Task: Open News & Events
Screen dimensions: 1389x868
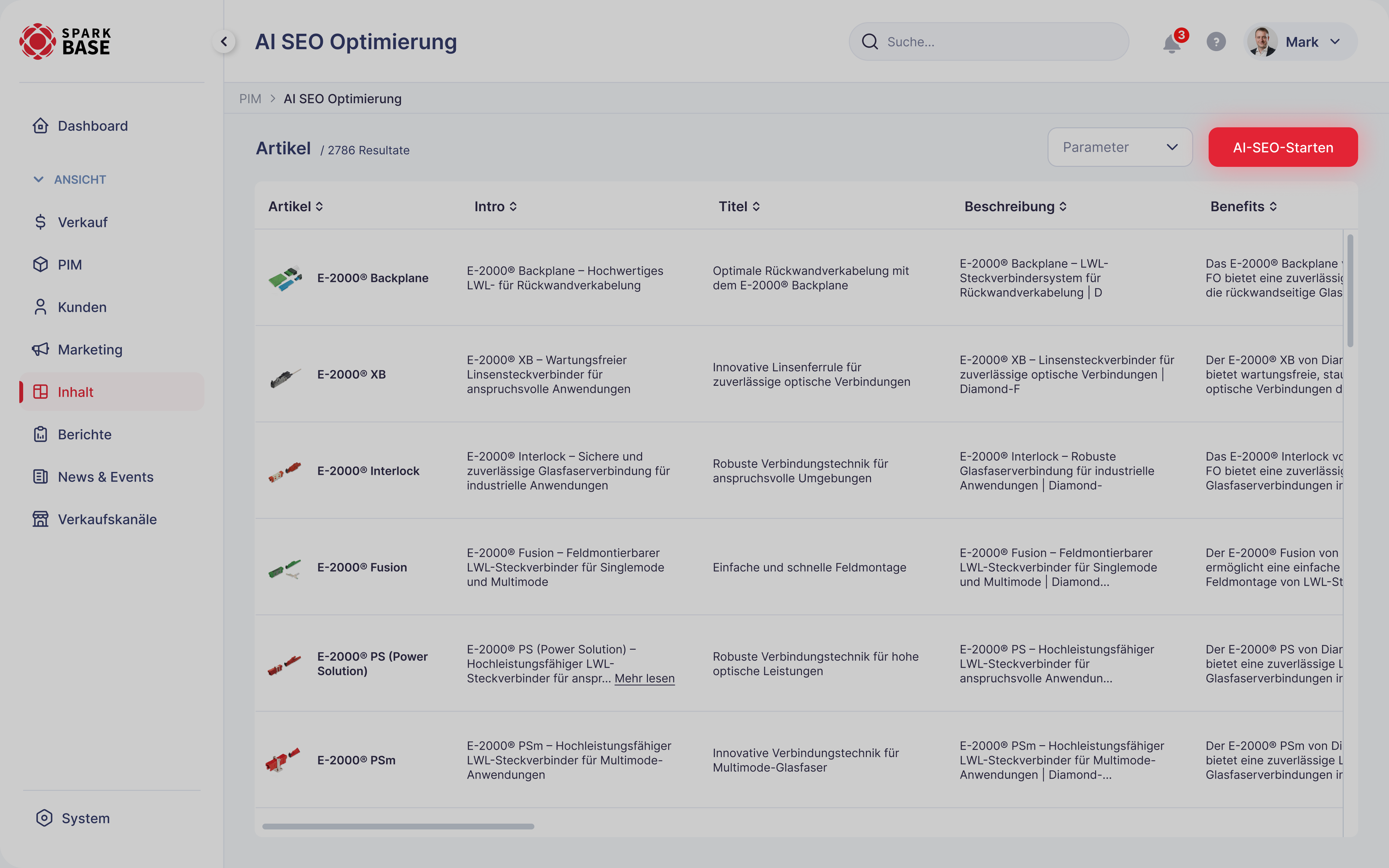Action: coord(111,477)
